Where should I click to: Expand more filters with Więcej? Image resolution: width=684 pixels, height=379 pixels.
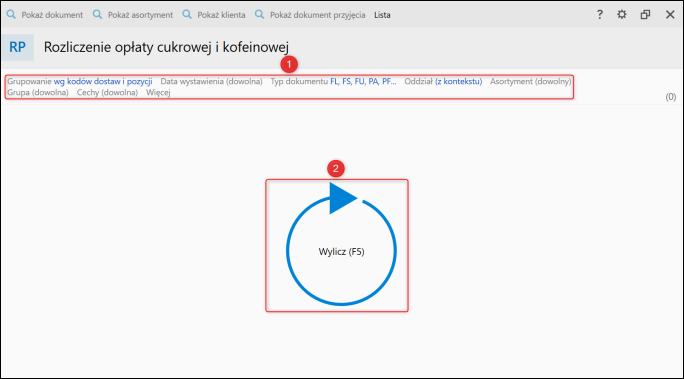coord(158,92)
